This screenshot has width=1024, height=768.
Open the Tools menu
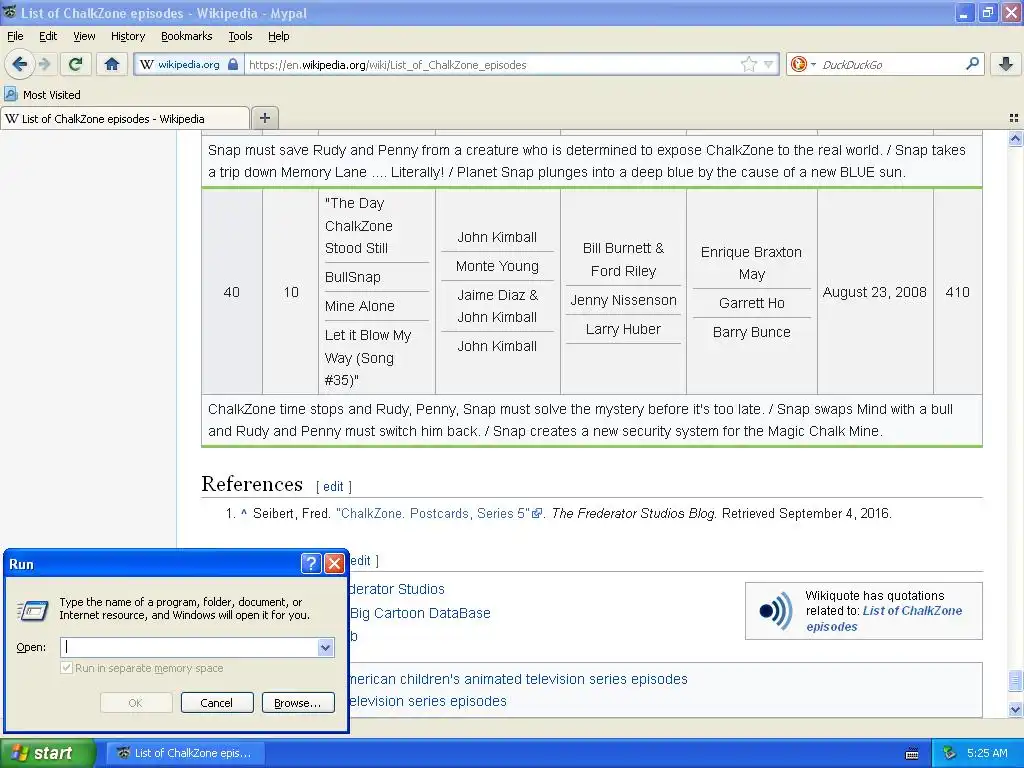coord(240,36)
